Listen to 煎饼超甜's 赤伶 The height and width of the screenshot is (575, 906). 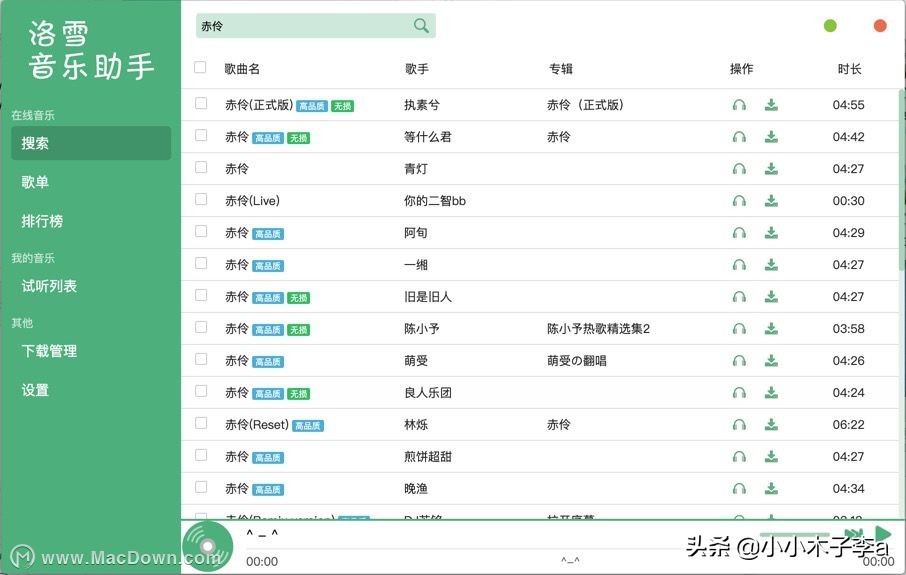click(x=739, y=457)
